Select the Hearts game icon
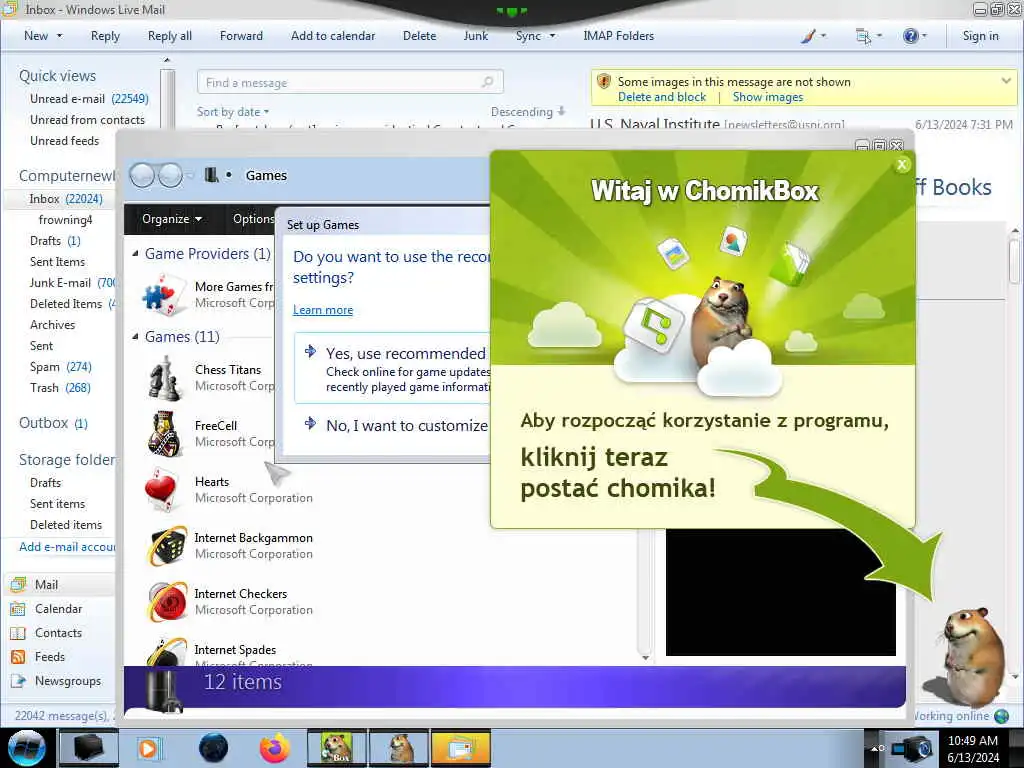 [161, 489]
